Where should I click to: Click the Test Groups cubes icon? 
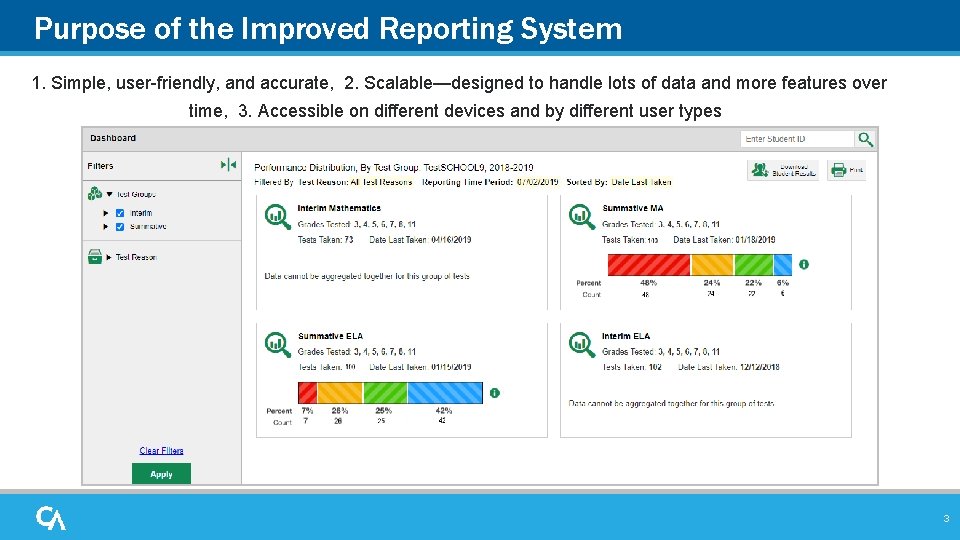pyautogui.click(x=95, y=194)
